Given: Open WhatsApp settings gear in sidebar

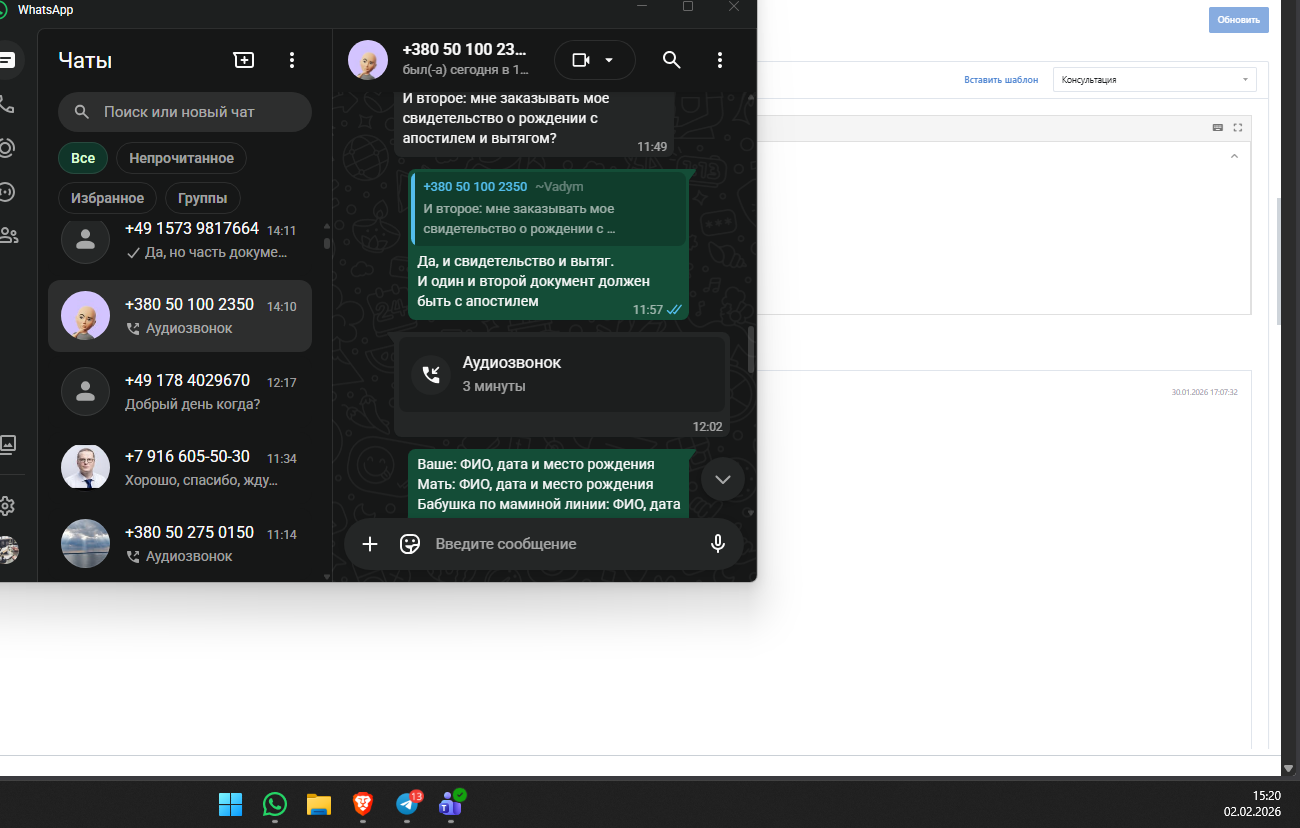Looking at the screenshot, I should [x=7, y=506].
